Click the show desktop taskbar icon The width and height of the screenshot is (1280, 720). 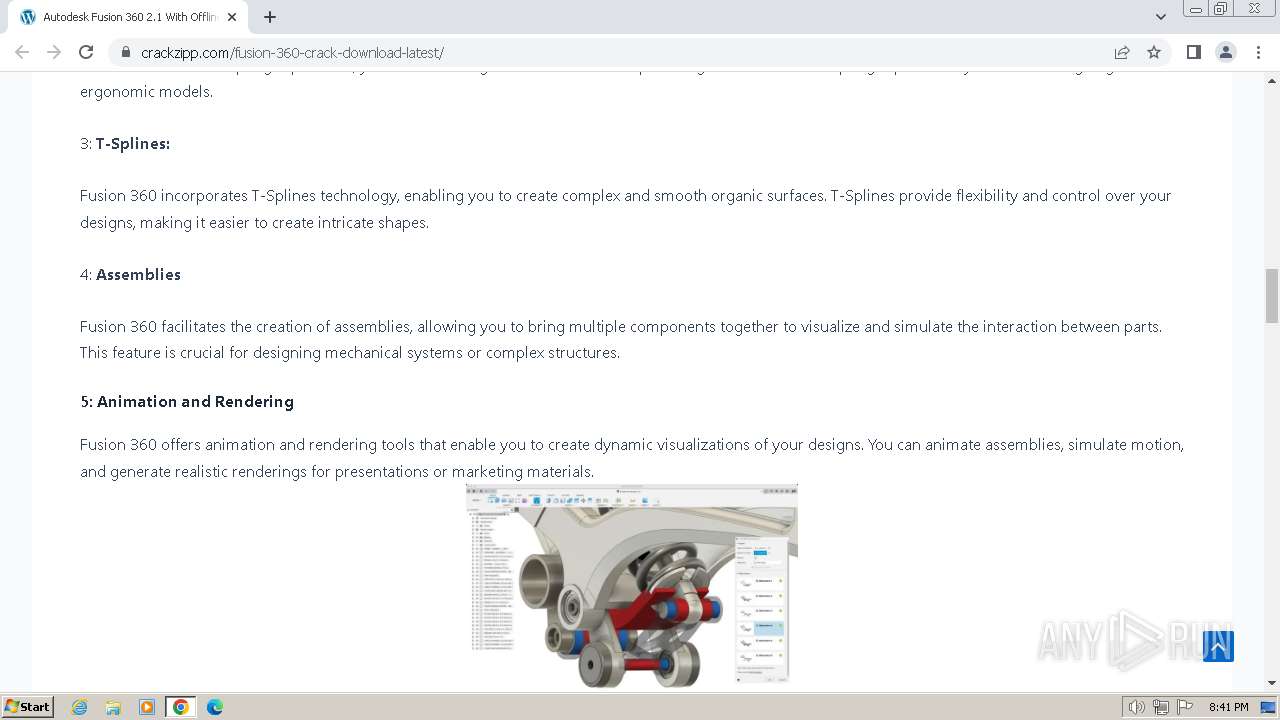tap(1268, 707)
